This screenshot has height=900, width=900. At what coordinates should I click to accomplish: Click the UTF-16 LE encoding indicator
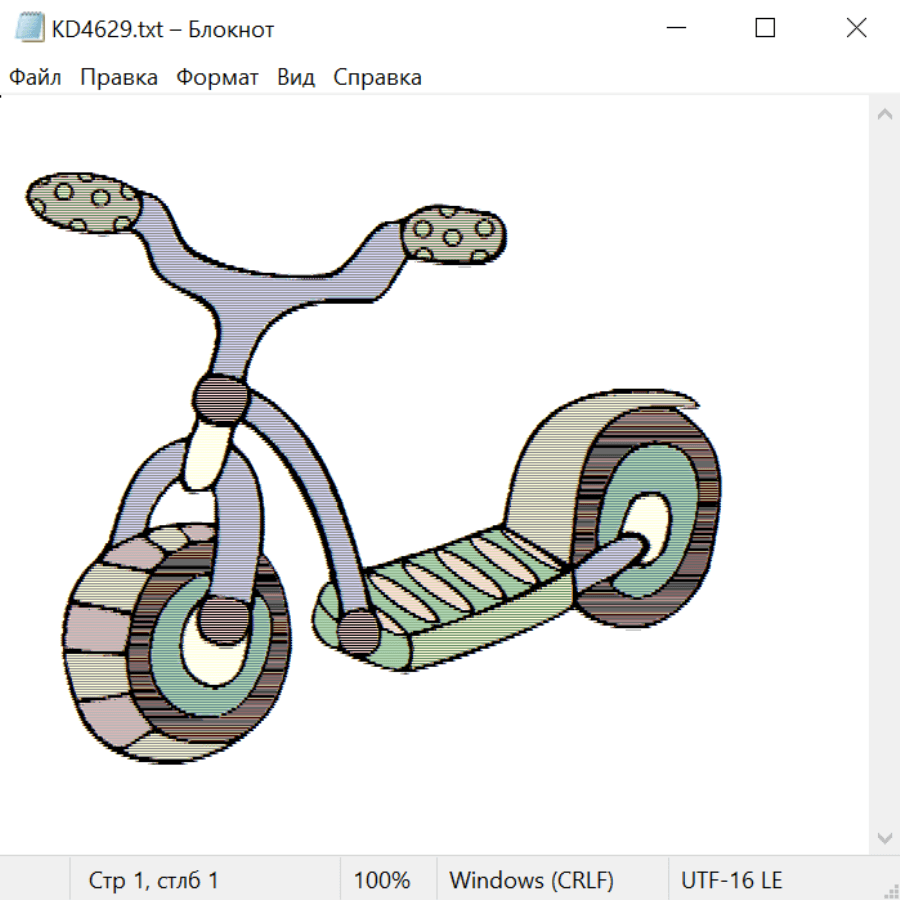click(x=731, y=881)
